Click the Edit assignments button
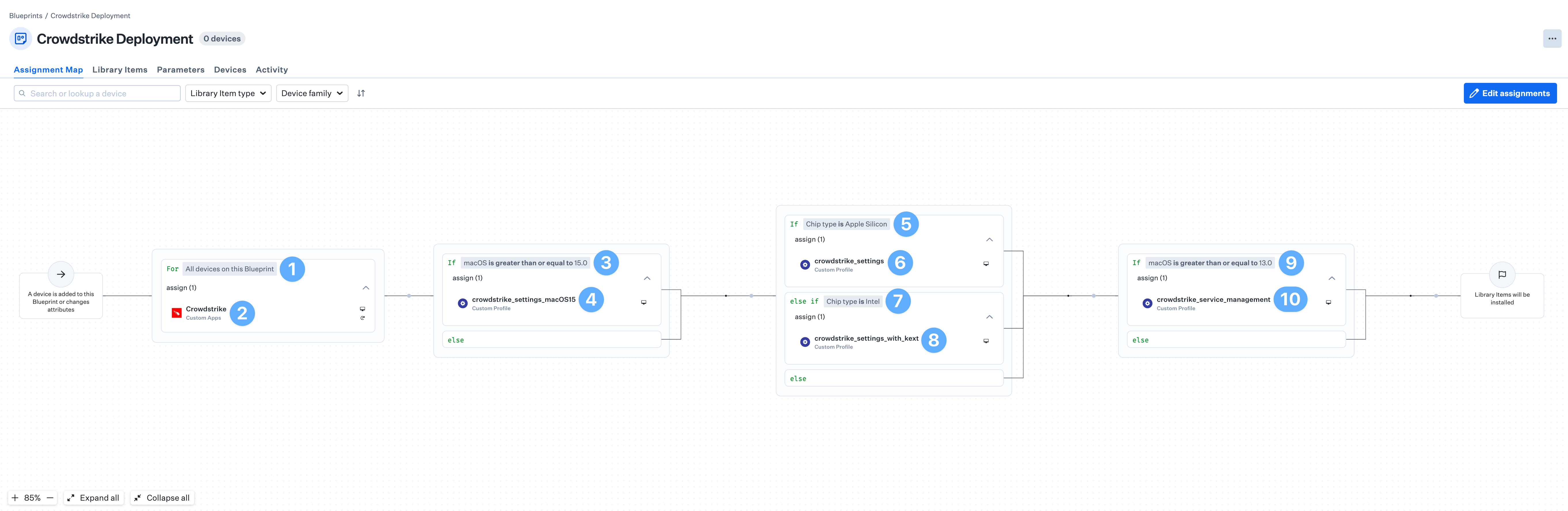This screenshot has height=511, width=1568. click(1510, 93)
